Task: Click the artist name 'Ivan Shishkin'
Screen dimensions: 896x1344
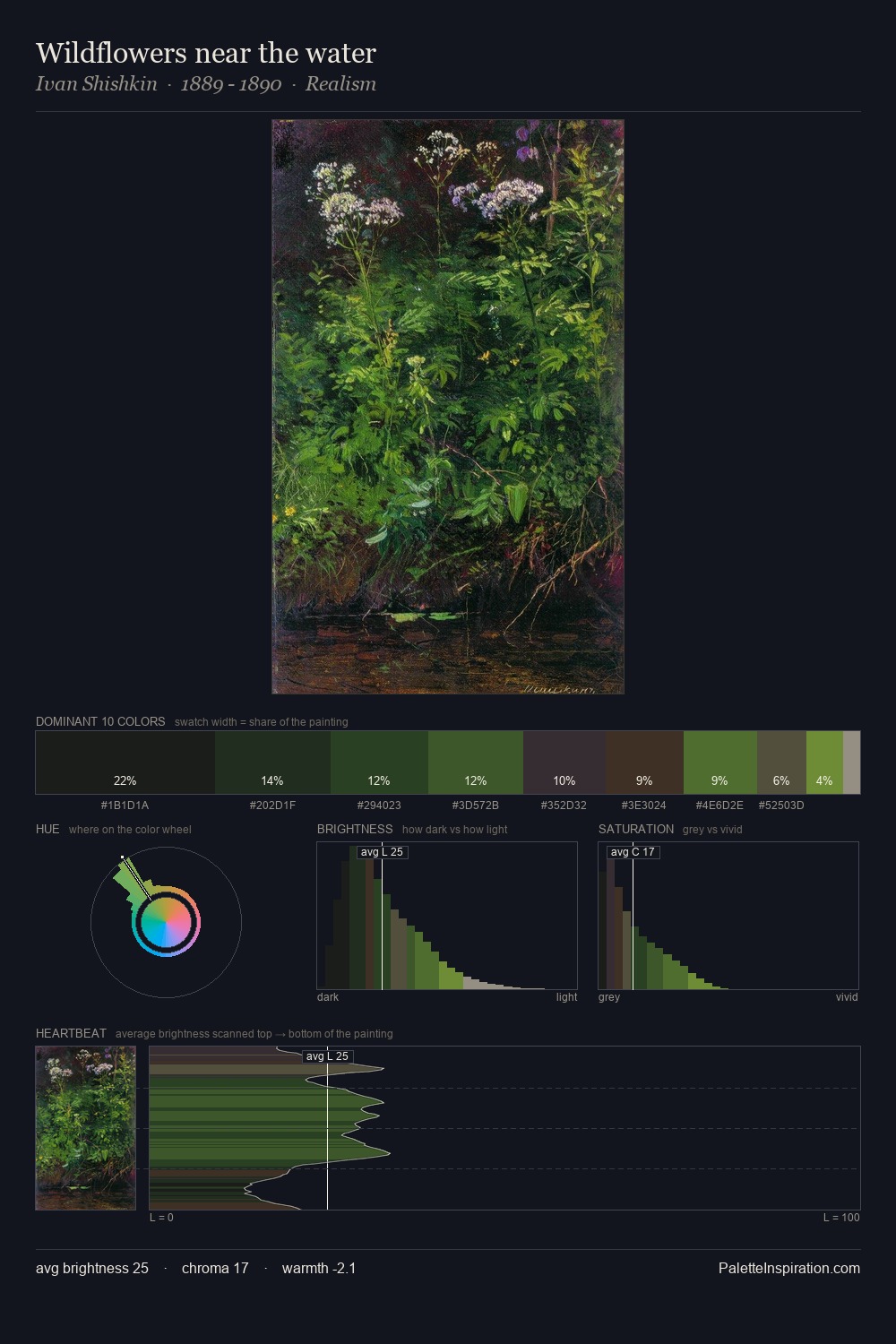Action: pos(97,84)
